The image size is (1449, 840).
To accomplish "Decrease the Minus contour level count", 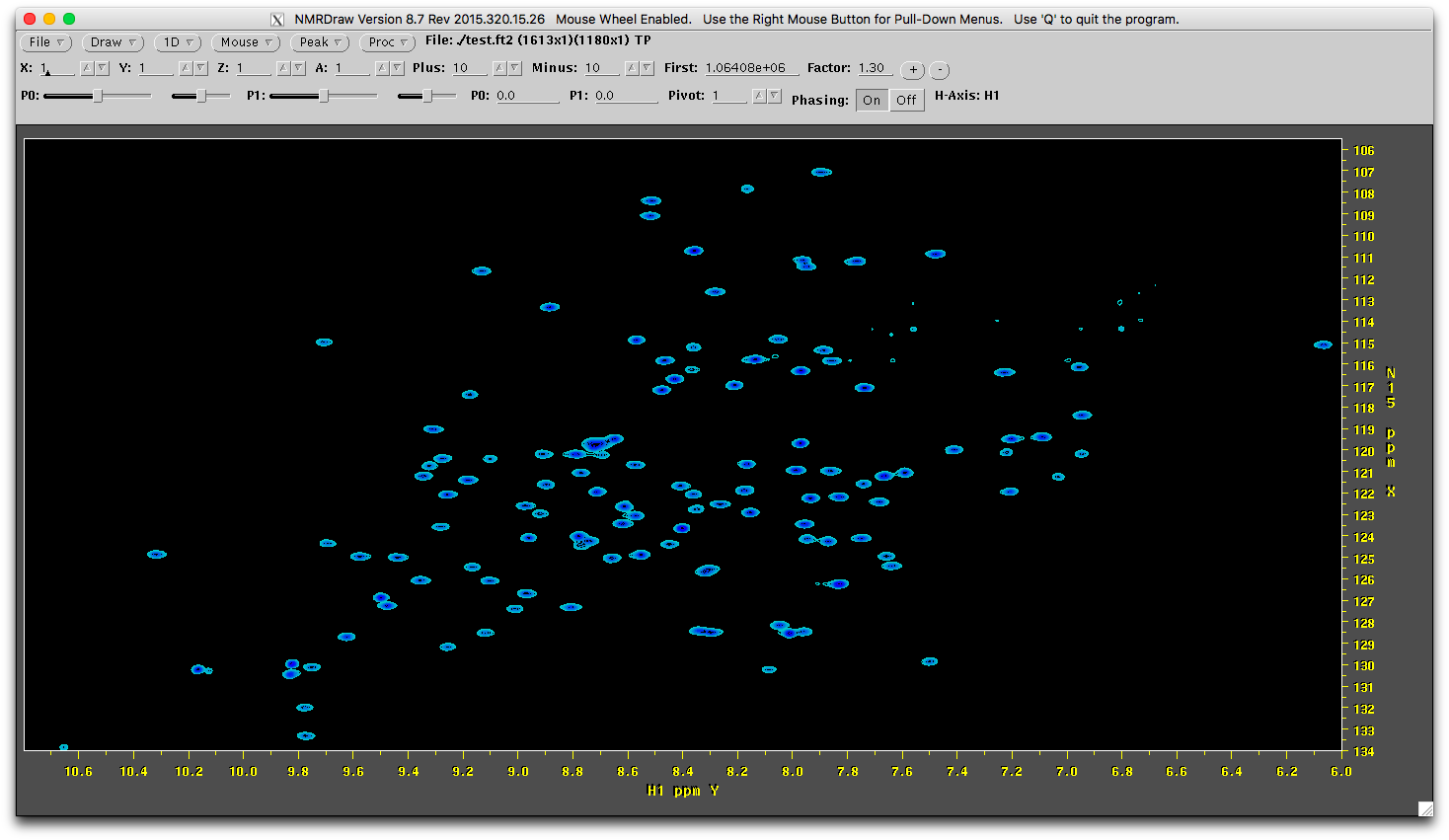I will click(x=648, y=68).
